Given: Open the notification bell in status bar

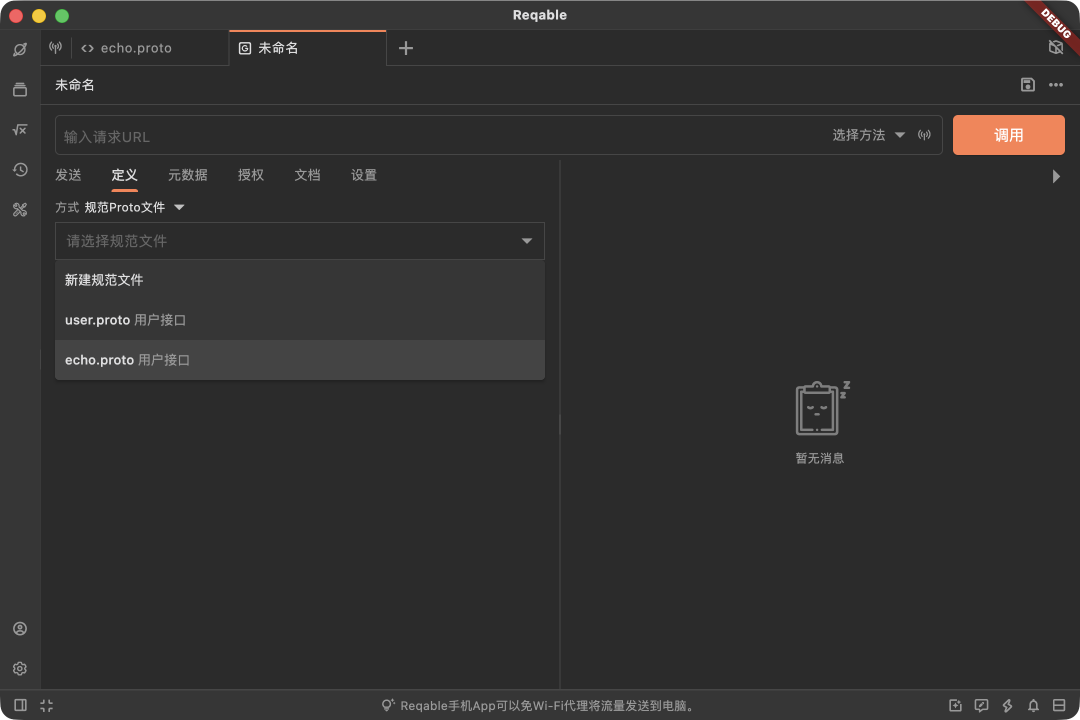Looking at the screenshot, I should (x=1033, y=705).
